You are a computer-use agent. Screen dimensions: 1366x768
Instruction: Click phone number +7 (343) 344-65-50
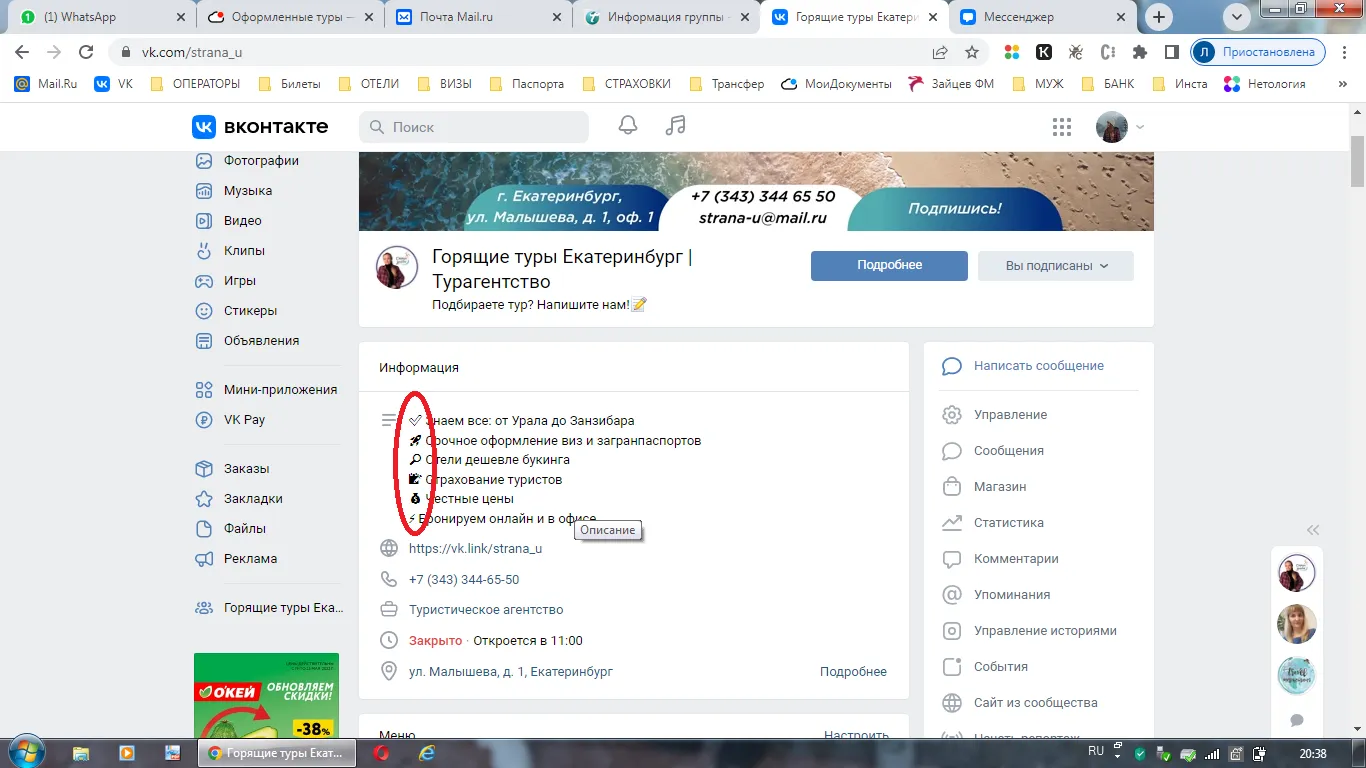(x=464, y=580)
